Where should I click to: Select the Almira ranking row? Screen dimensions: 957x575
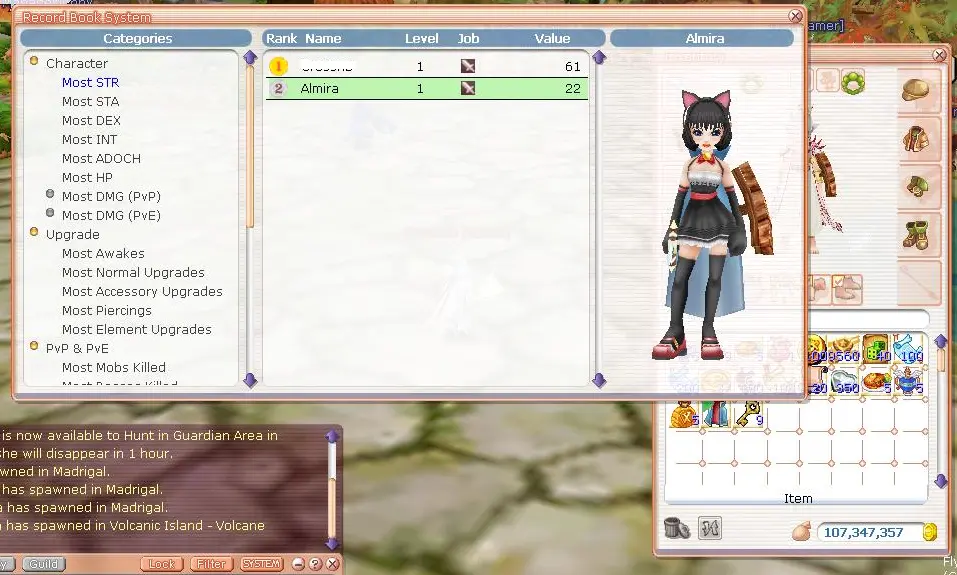coord(427,89)
